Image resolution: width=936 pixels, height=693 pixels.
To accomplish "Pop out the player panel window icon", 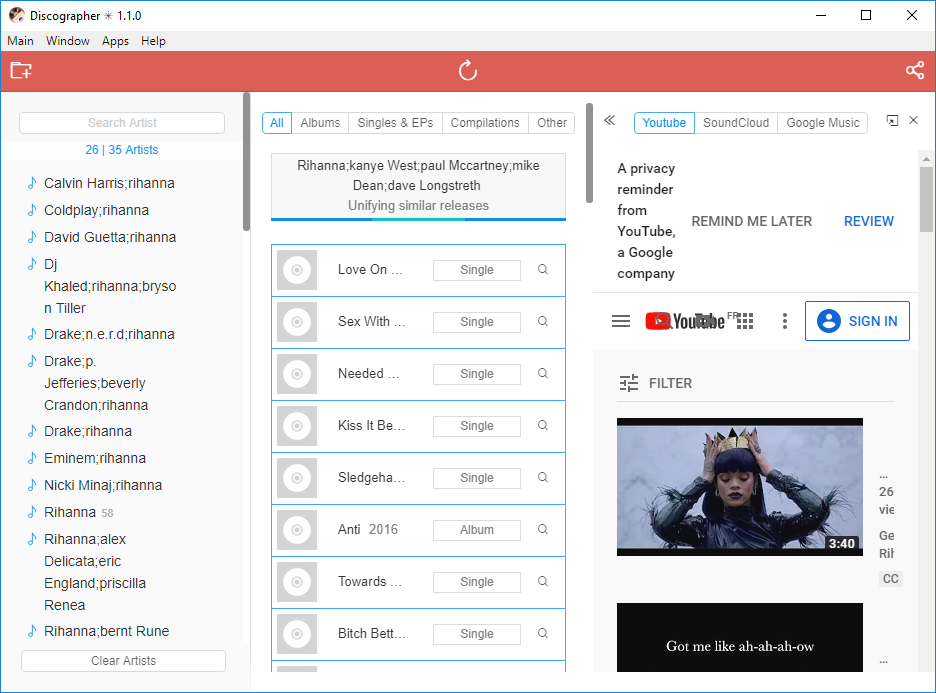I will tap(892, 121).
